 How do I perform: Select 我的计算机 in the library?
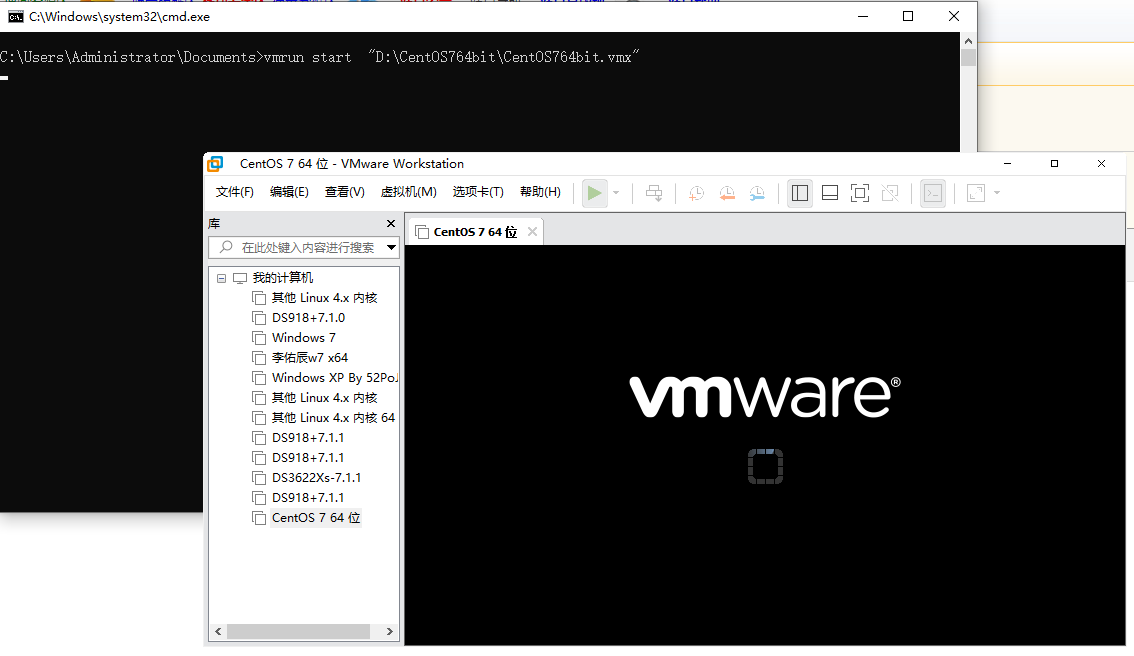click(283, 278)
